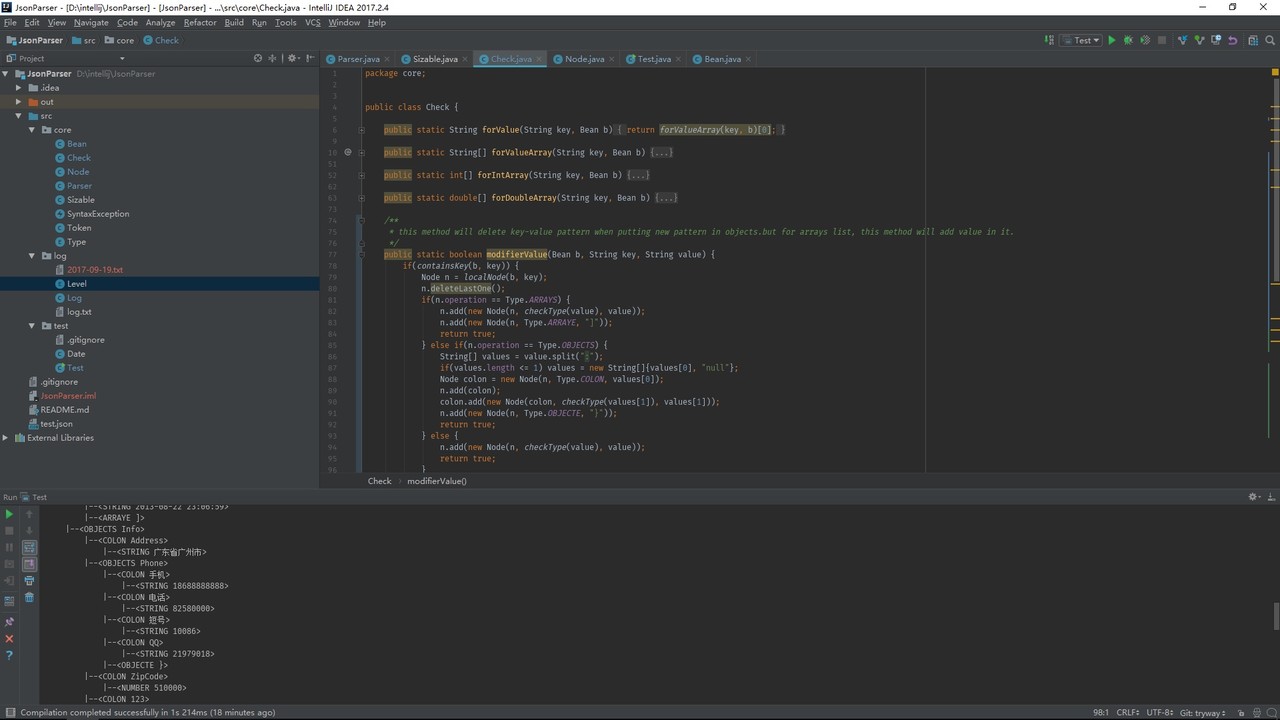This screenshot has height=720, width=1280.
Task: Open the Test run configuration dropdown
Action: (x=1083, y=40)
